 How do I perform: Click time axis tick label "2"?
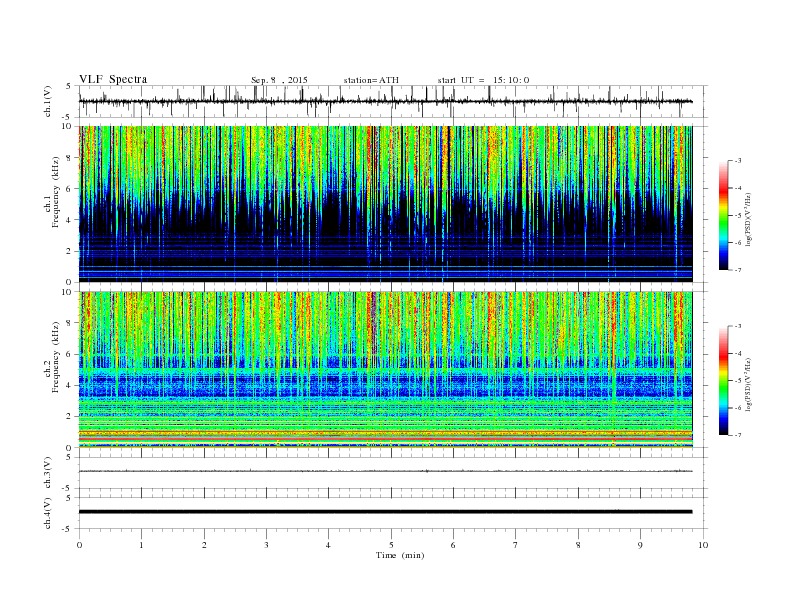tap(204, 545)
